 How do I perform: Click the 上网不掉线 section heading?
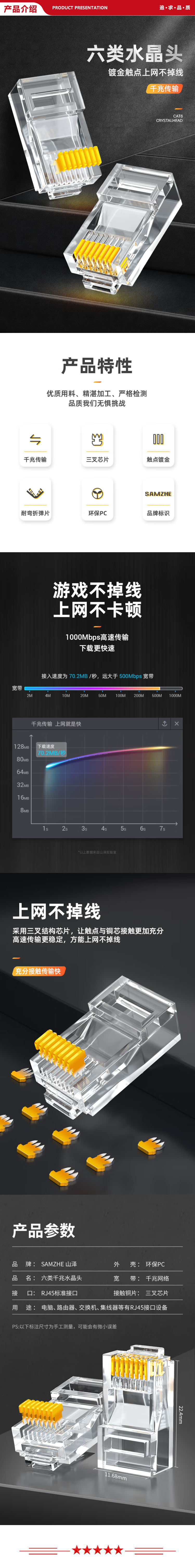[x=56, y=911]
